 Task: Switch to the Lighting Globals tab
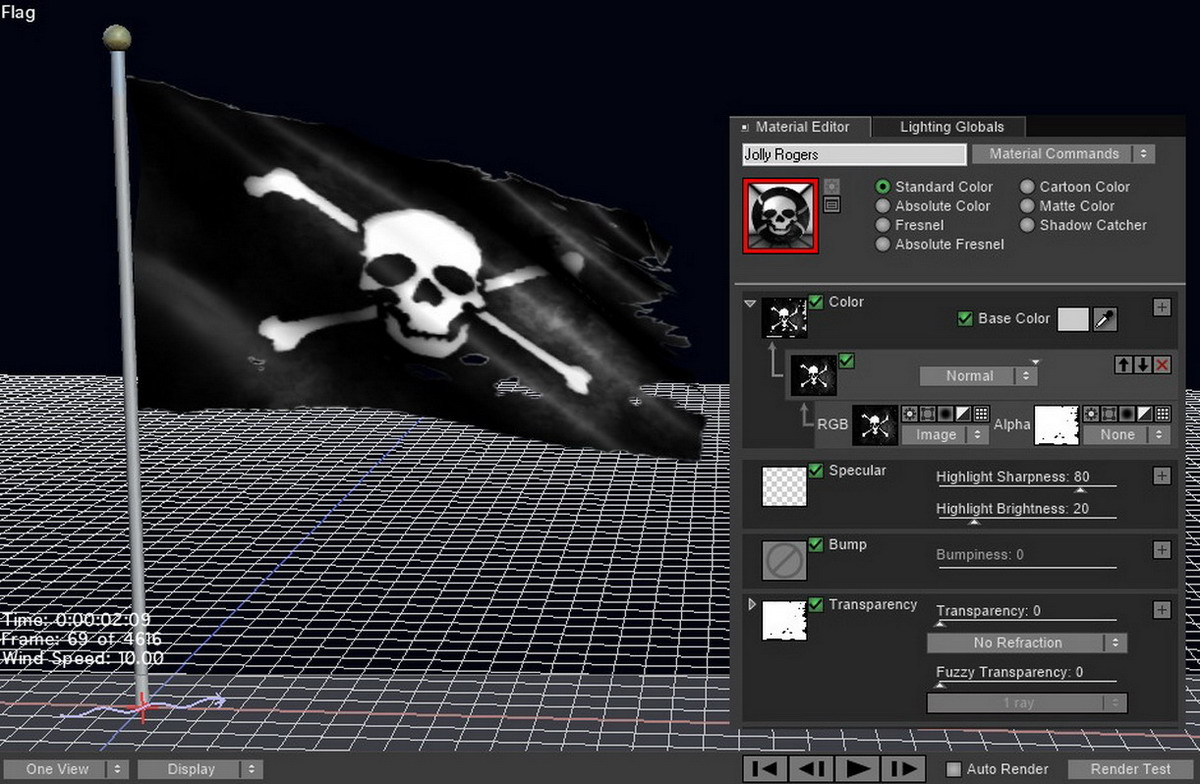[951, 127]
